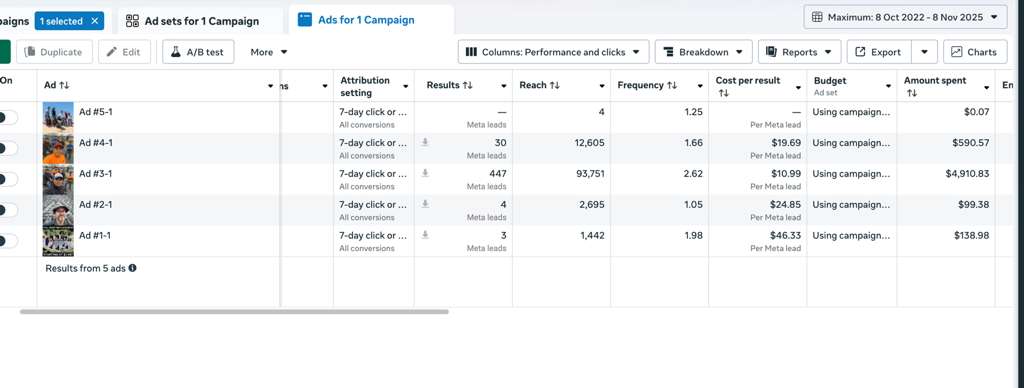Open Reach column options arrow
Image resolution: width=1024 pixels, height=388 pixels.
[601, 86]
